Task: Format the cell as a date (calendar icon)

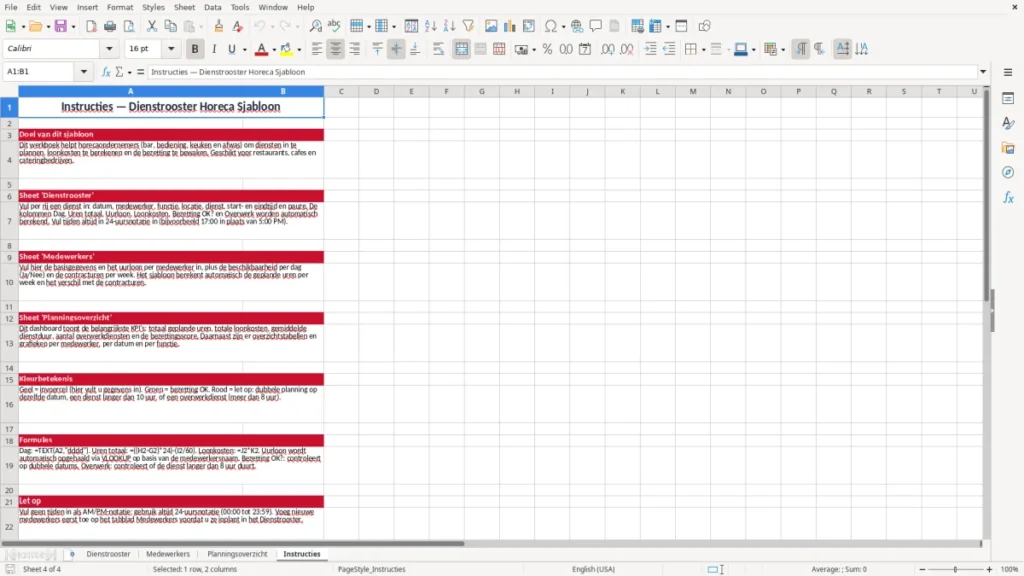Action: pos(585,49)
